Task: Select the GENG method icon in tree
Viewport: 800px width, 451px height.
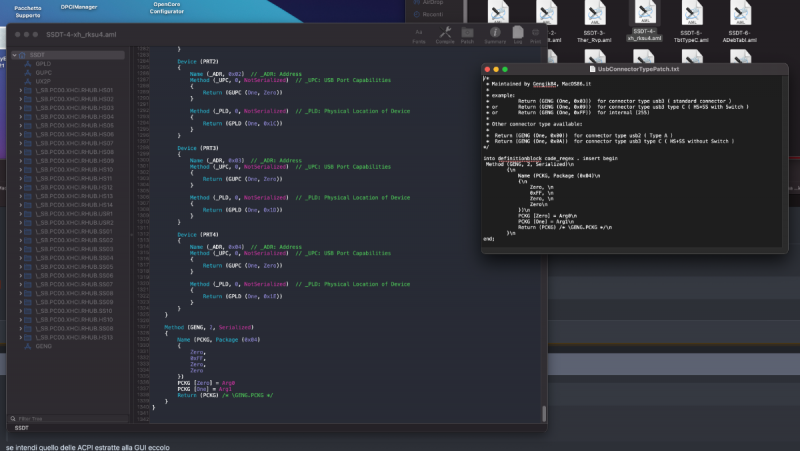Action: 28,346
